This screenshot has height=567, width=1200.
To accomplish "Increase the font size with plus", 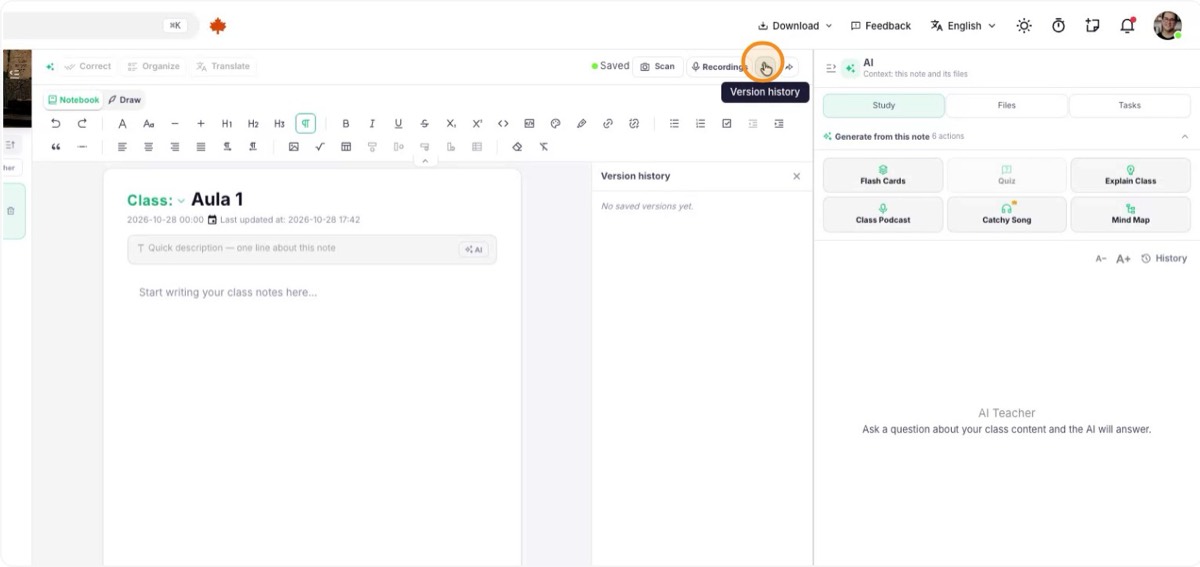I will coord(201,124).
